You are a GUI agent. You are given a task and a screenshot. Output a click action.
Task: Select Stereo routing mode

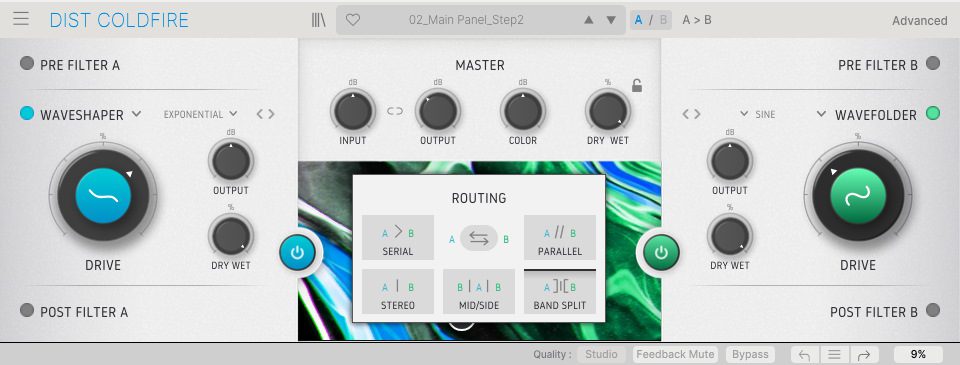tap(398, 292)
